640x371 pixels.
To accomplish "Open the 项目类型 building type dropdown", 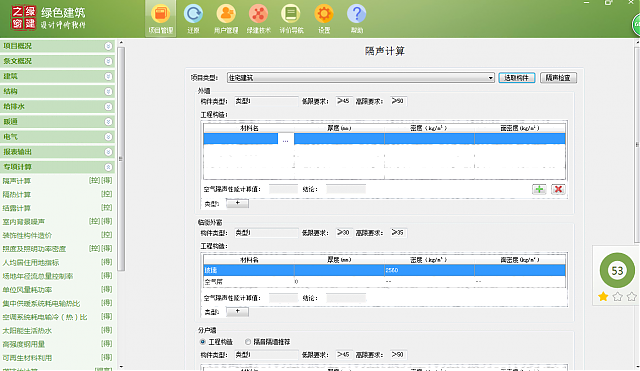I will pyautogui.click(x=361, y=78).
